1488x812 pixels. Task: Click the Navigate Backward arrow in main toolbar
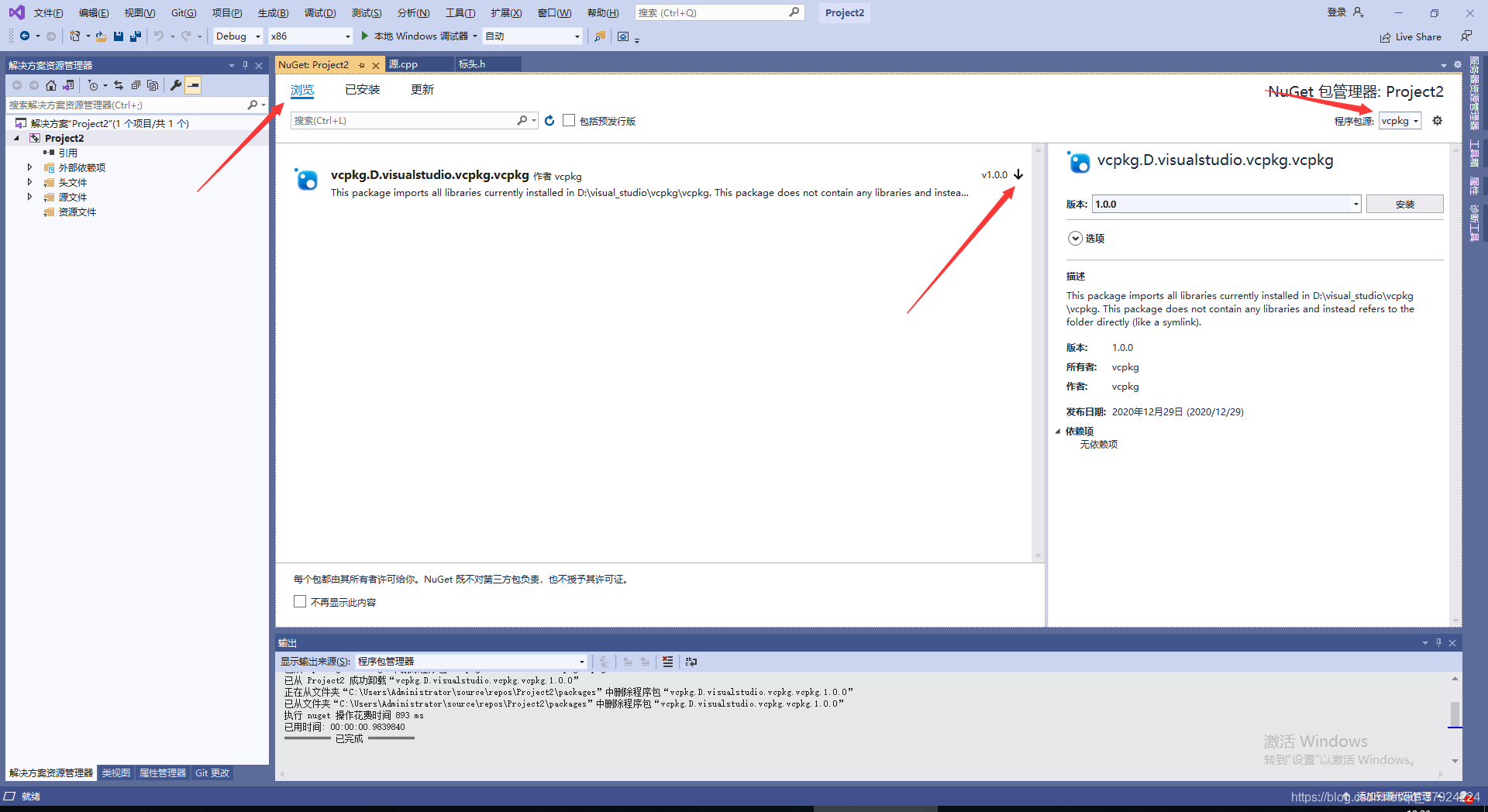[25, 36]
